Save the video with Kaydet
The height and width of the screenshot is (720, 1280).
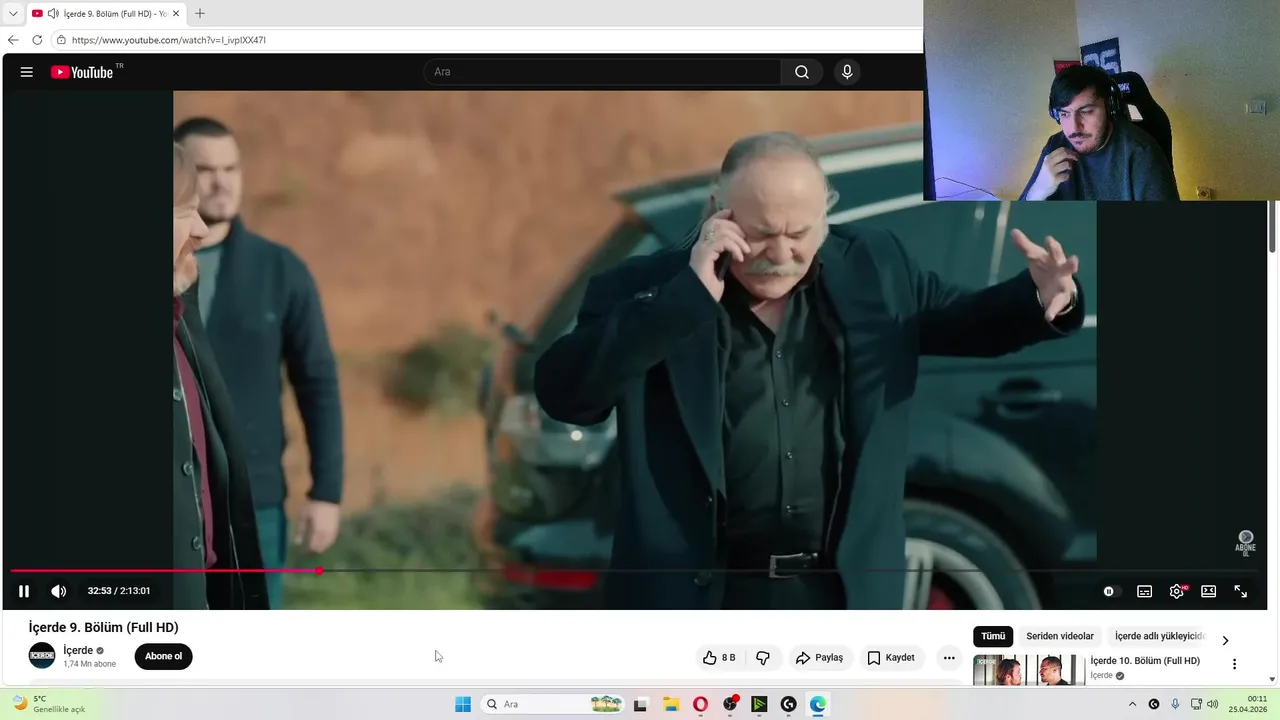pos(891,657)
